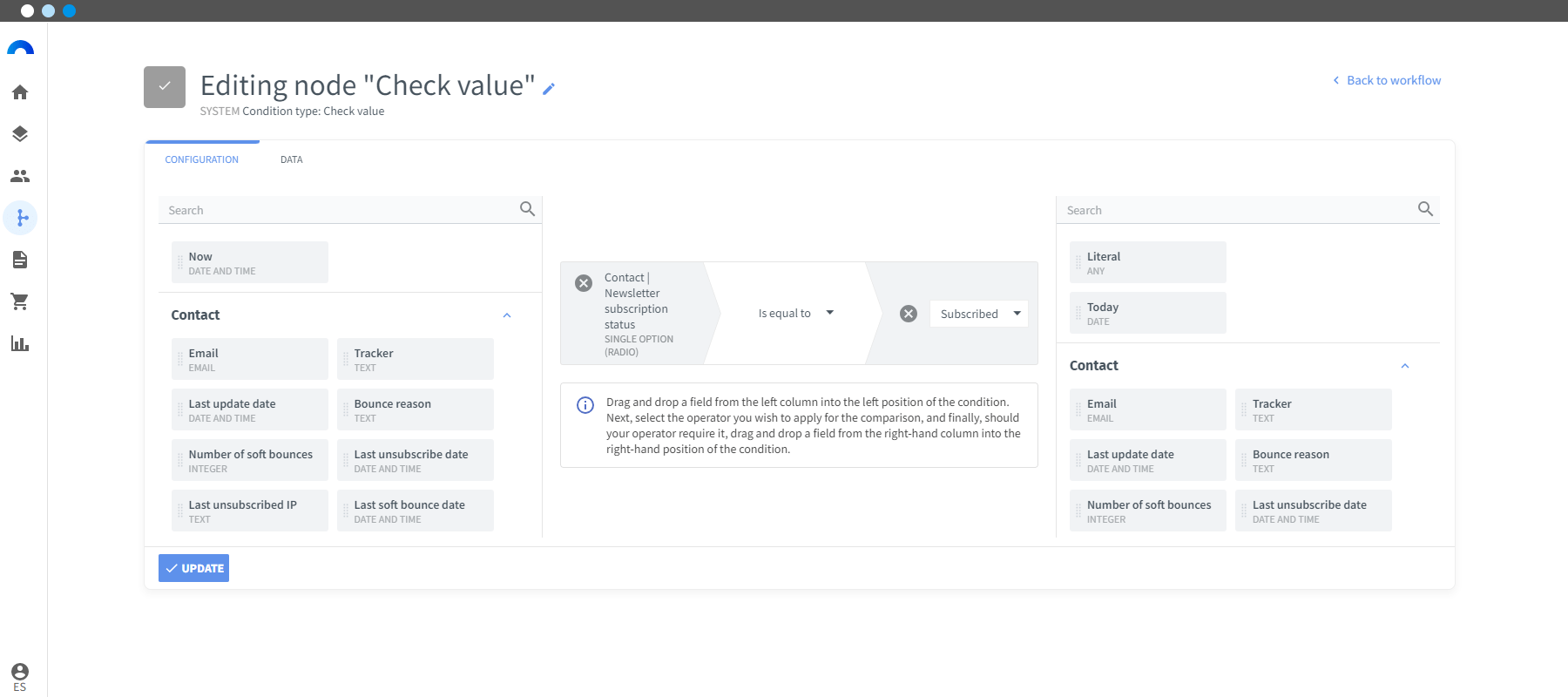Select the right Last unsubscribe date chip
This screenshot has height=697, width=1568.
pos(1314,511)
